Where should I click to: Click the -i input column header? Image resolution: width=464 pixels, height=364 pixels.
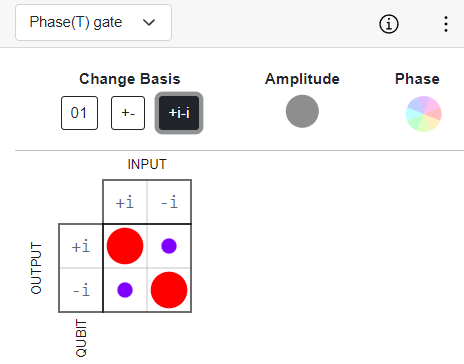coord(169,202)
